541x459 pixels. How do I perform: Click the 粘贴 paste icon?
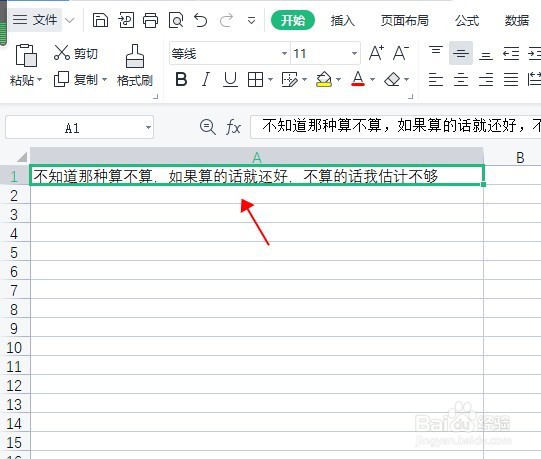pos(26,55)
